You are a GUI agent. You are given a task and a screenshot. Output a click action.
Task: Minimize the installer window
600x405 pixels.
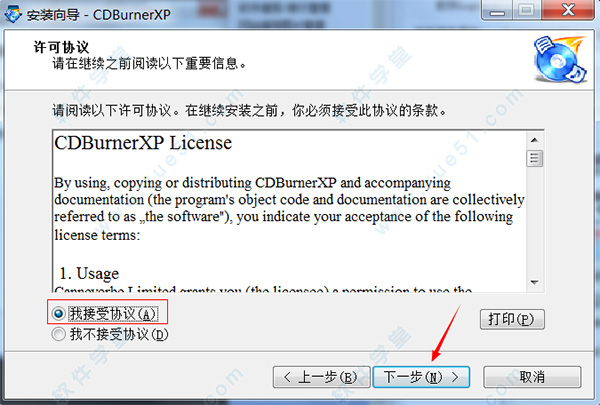pos(497,10)
